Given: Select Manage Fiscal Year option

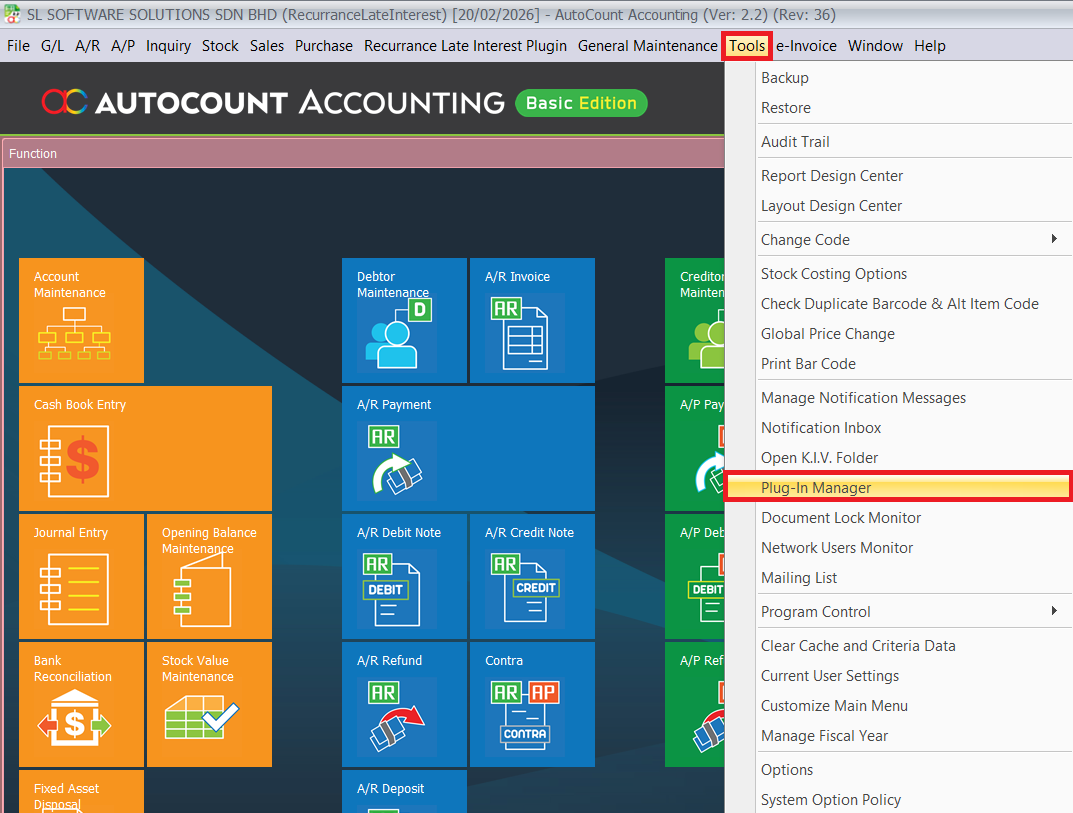Looking at the screenshot, I should [824, 736].
